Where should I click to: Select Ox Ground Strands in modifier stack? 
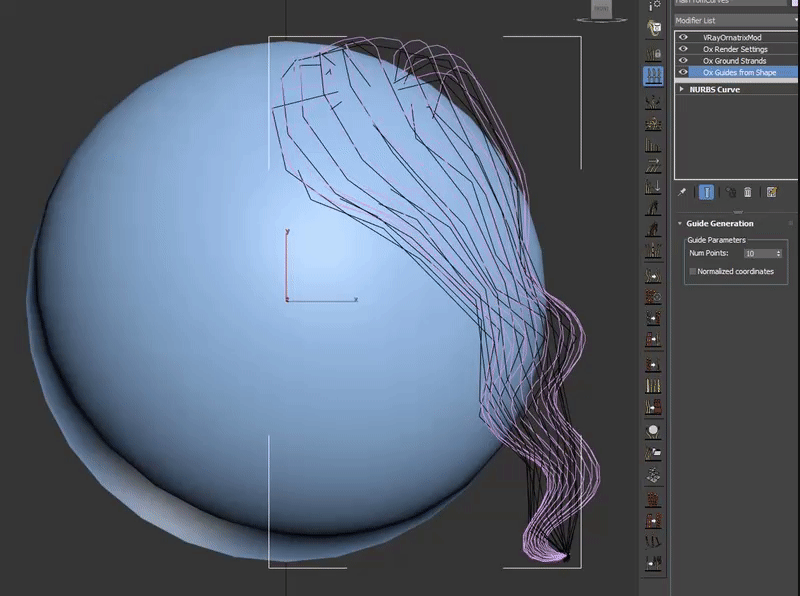pos(734,61)
